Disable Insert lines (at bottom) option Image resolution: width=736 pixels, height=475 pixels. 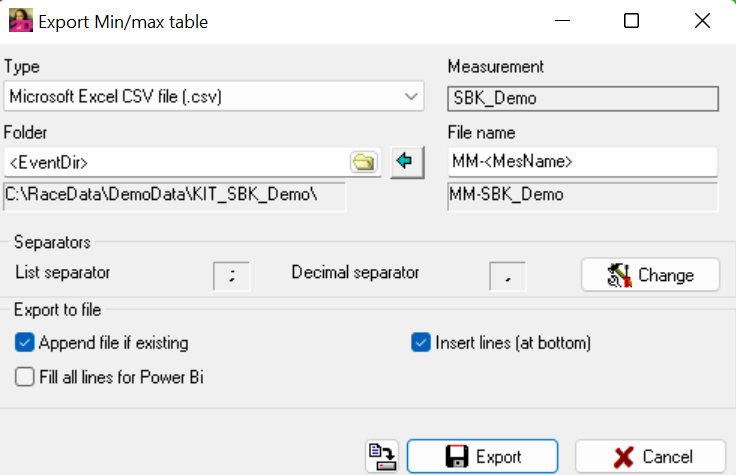(x=421, y=343)
